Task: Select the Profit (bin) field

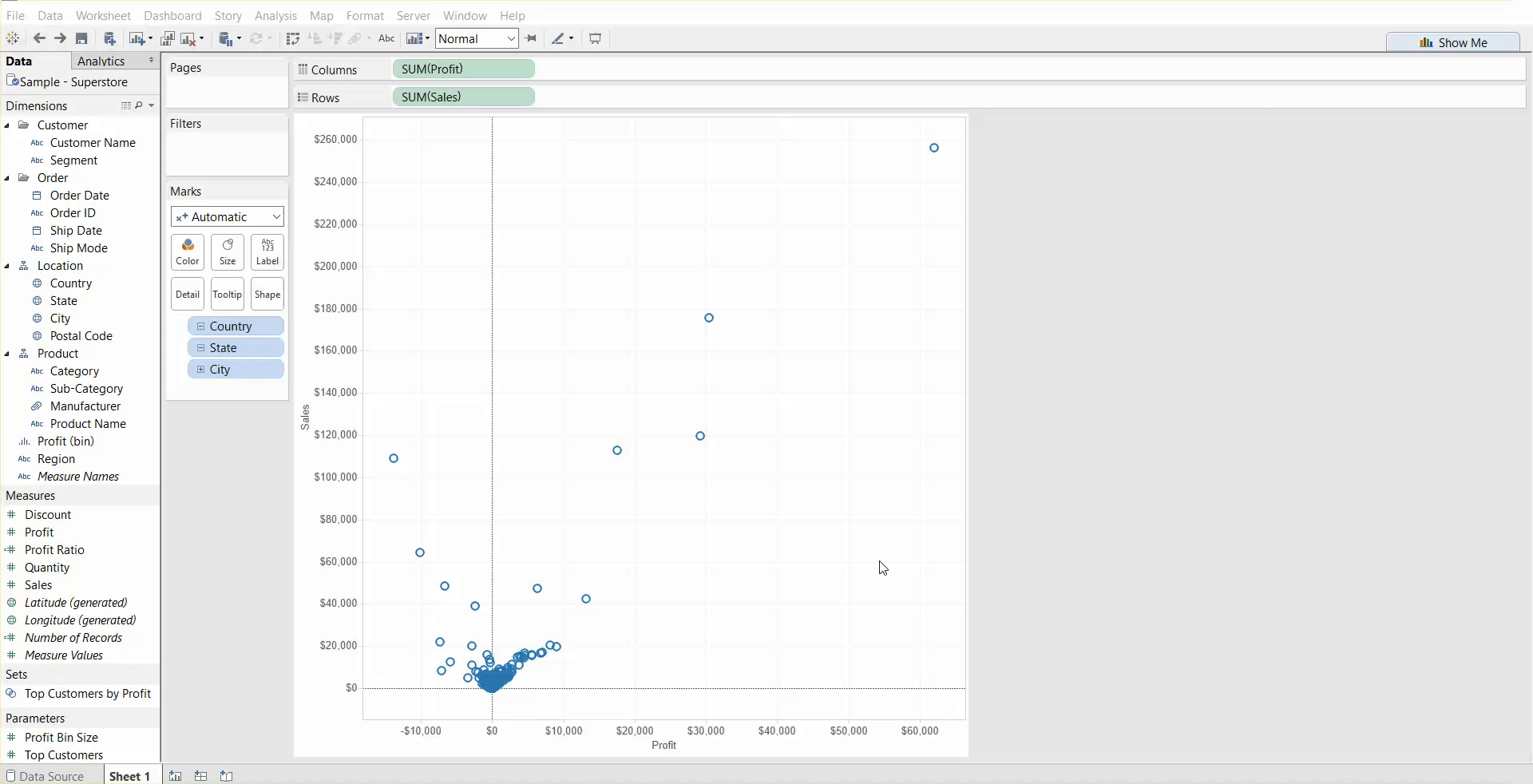Action: [65, 441]
